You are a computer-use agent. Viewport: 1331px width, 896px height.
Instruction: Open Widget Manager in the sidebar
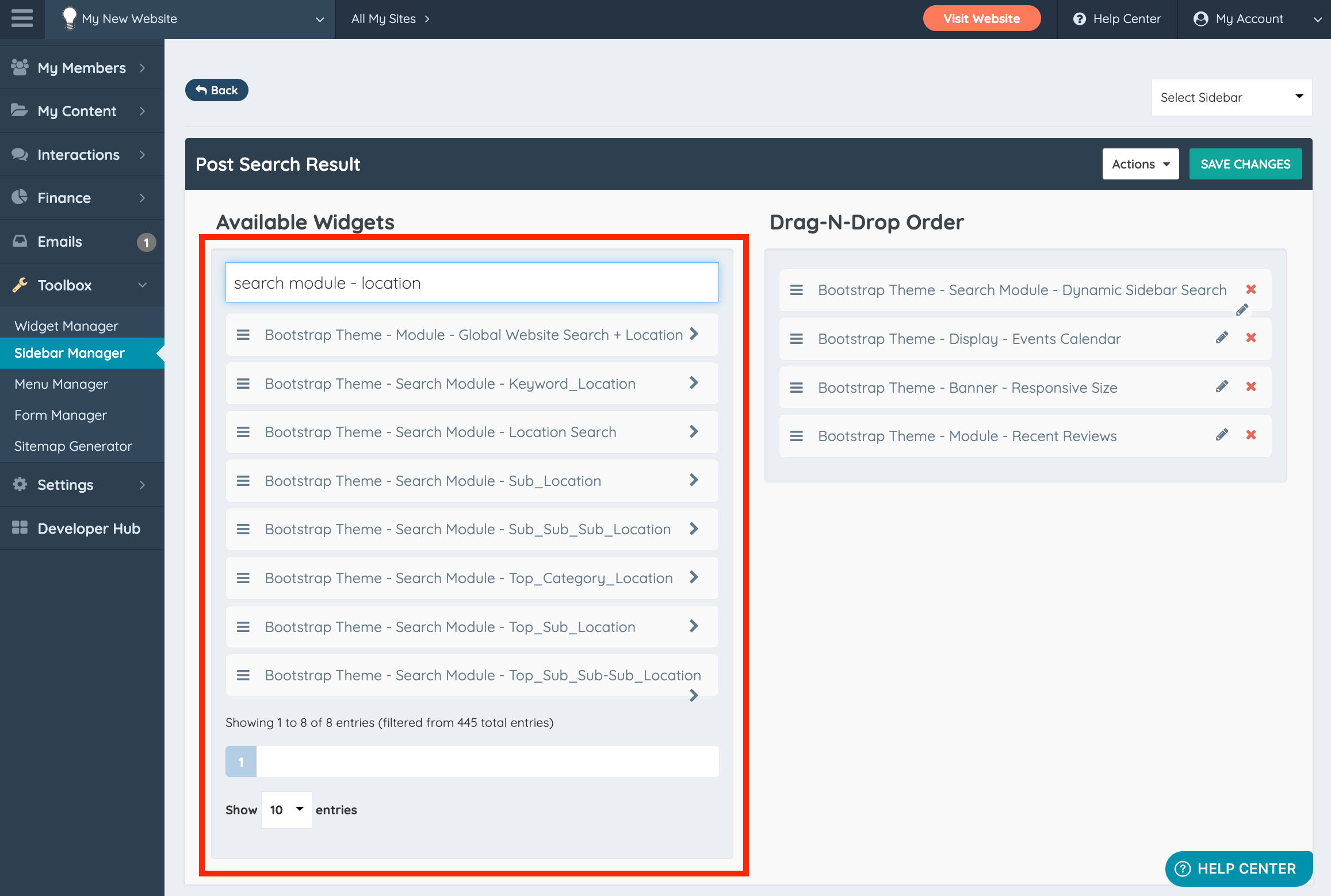pos(66,326)
